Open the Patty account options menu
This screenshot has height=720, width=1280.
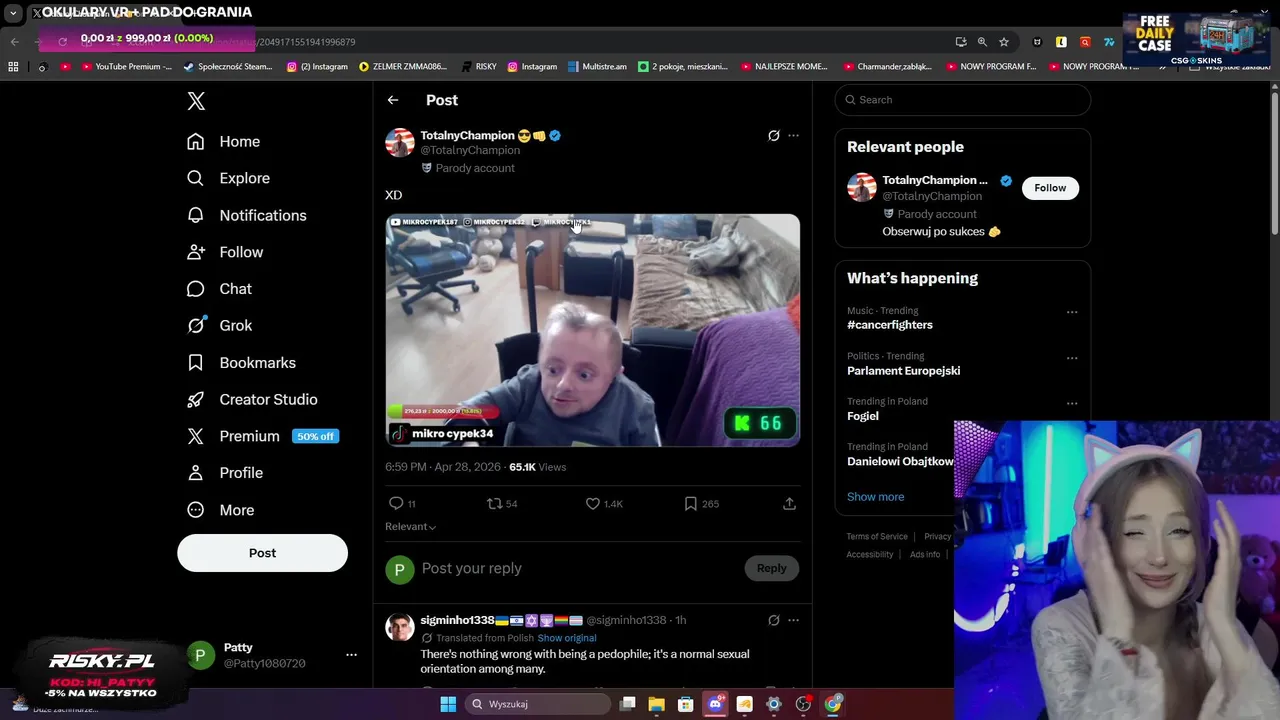(x=351, y=655)
